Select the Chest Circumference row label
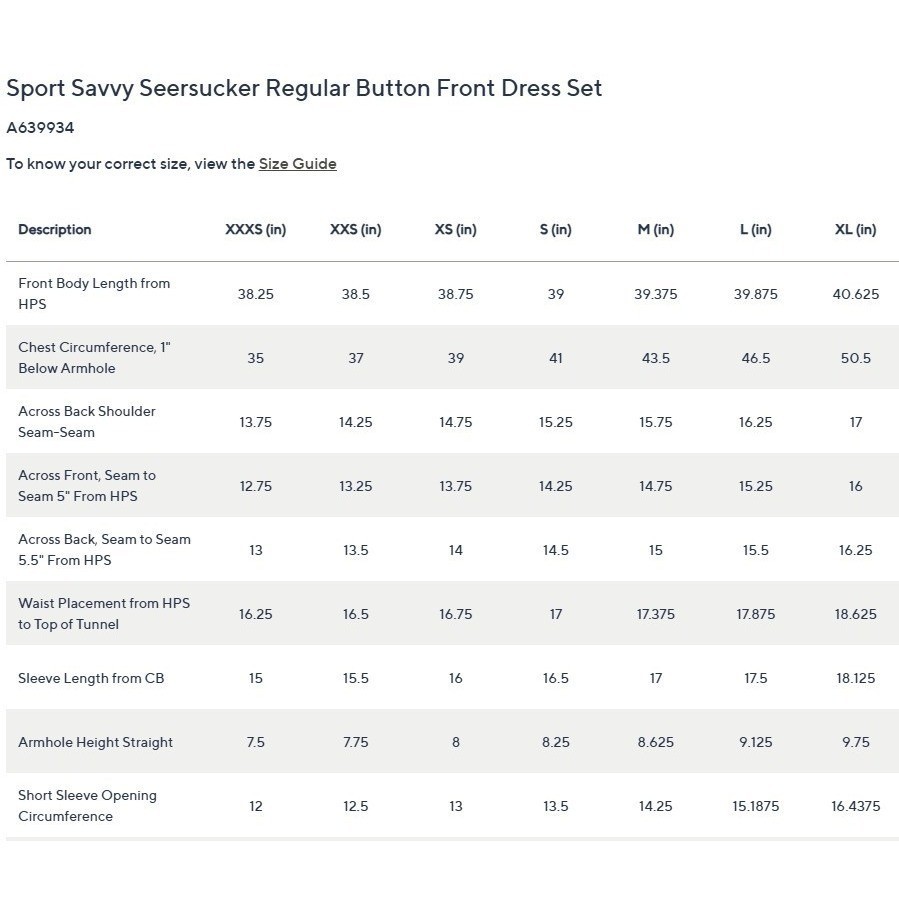 click(x=94, y=358)
